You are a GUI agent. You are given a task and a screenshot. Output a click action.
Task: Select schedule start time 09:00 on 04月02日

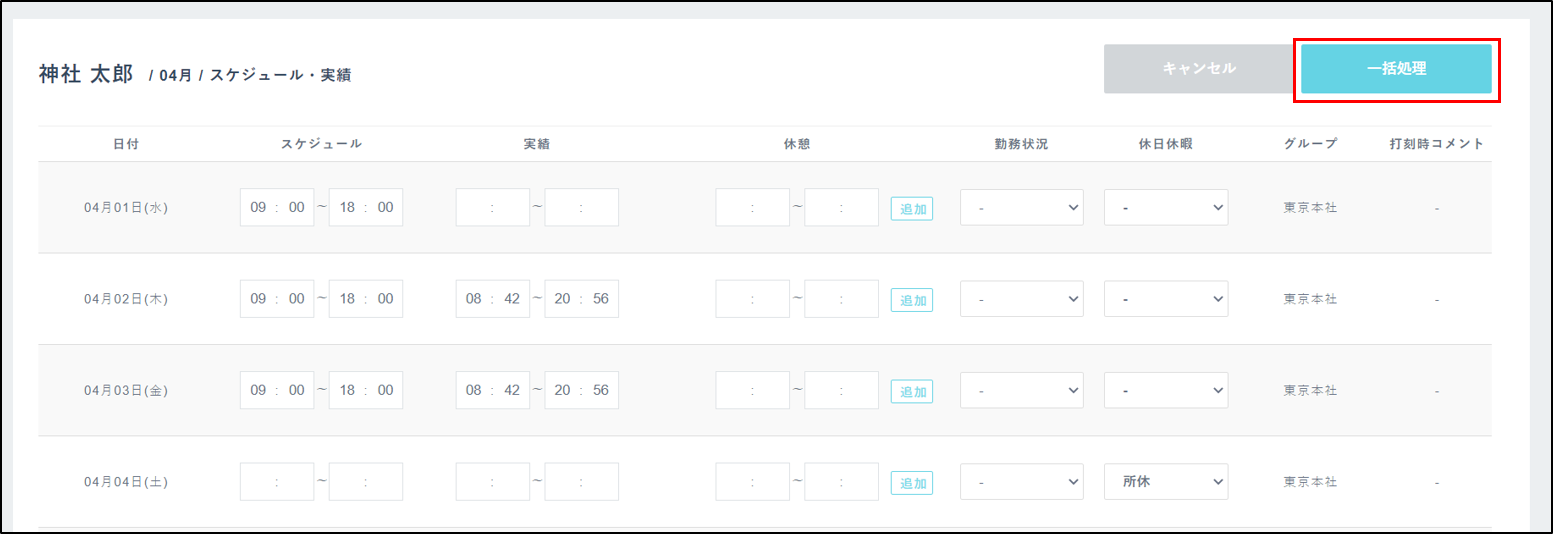[x=277, y=298]
